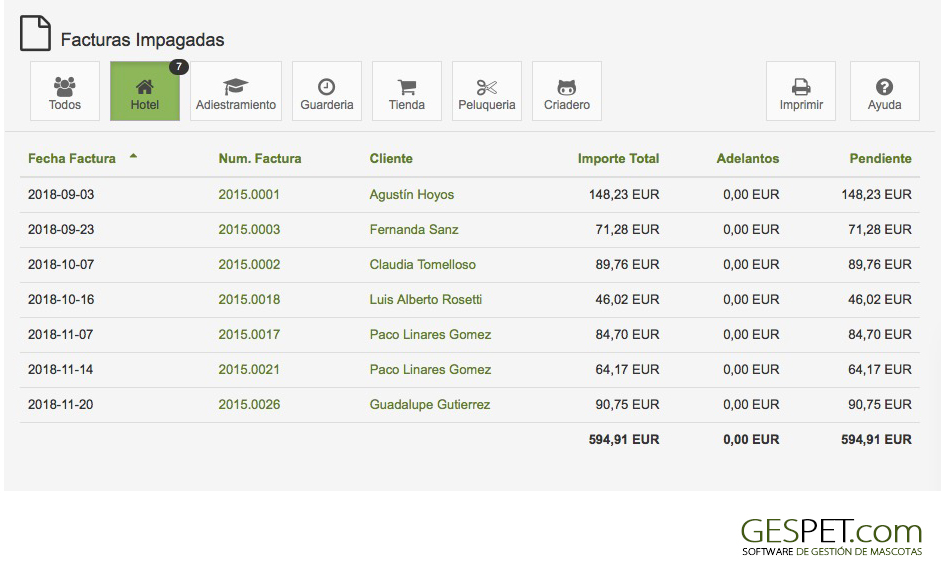Click the date 2018-10-16
This screenshot has width=941, height=586.
click(x=61, y=299)
